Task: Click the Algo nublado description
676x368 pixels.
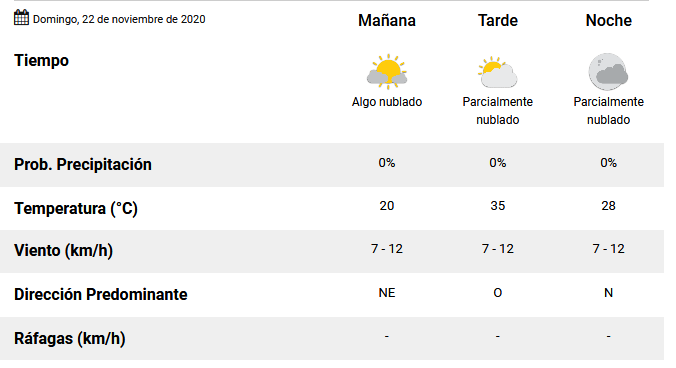Action: click(x=387, y=102)
